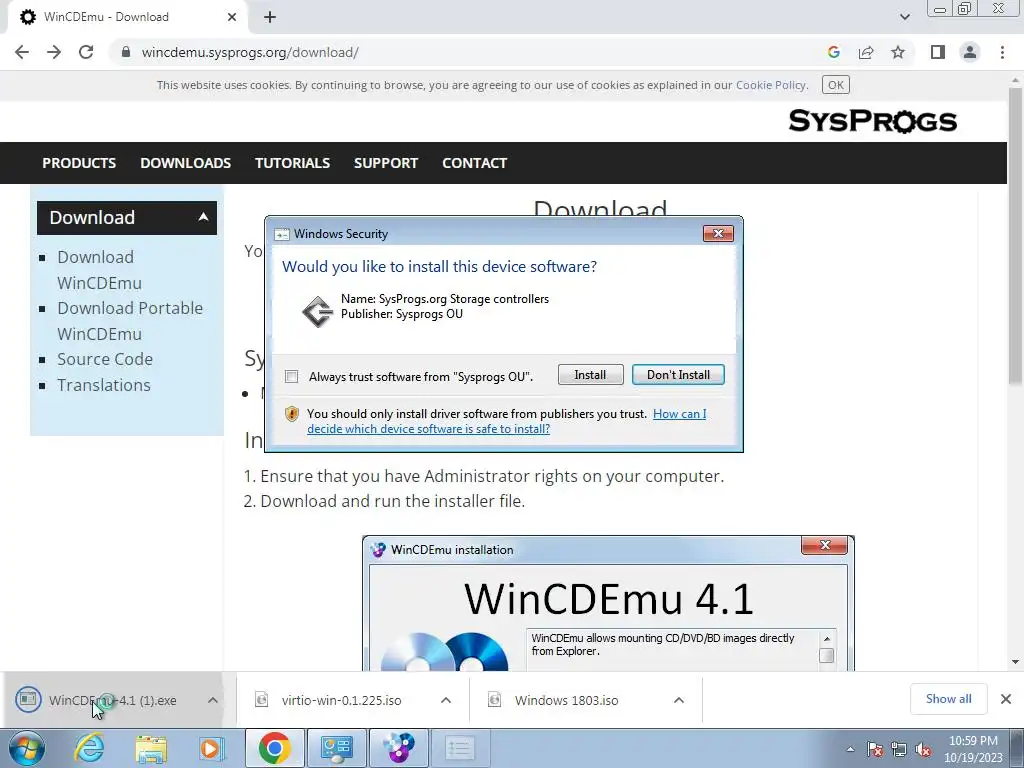Expand options for virtio-win-0.1.225.iso
Image resolution: width=1024 pixels, height=768 pixels.
tap(446, 700)
